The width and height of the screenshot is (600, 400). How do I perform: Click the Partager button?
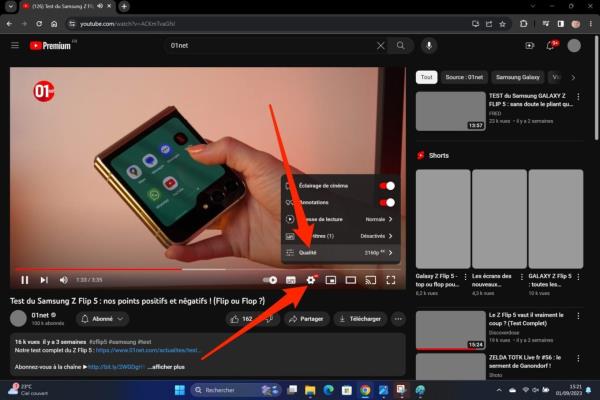tap(305, 319)
